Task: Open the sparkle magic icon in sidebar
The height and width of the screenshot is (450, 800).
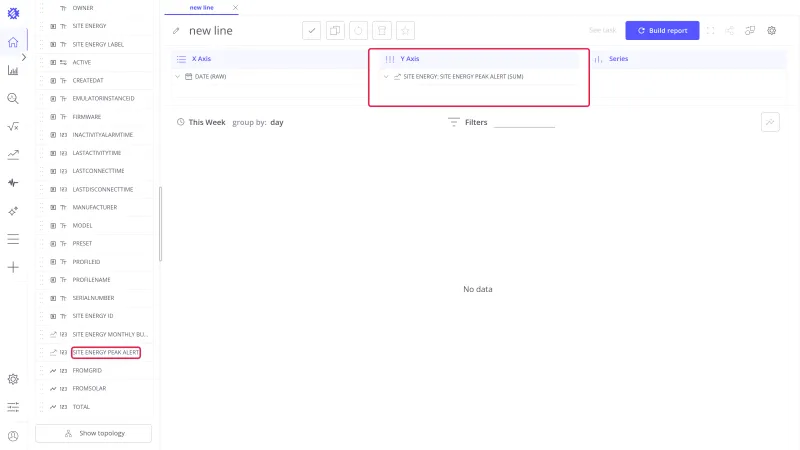Action: (13, 211)
